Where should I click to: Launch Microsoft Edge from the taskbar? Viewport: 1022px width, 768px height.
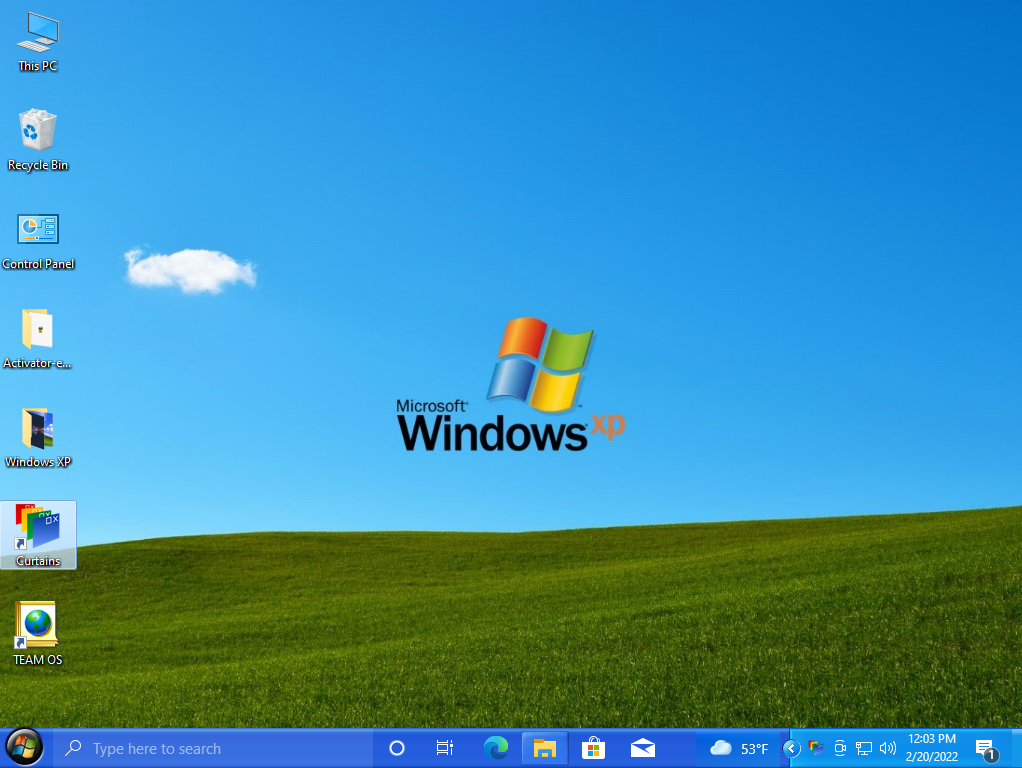496,748
